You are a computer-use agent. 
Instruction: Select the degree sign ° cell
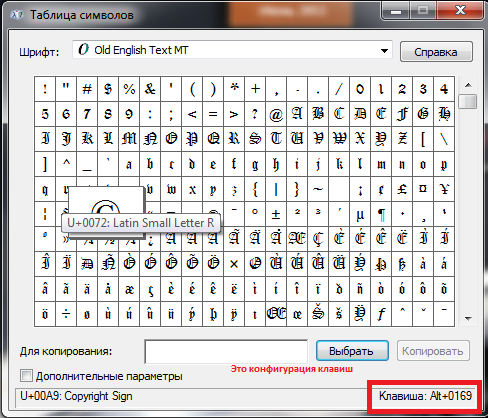pos(255,214)
